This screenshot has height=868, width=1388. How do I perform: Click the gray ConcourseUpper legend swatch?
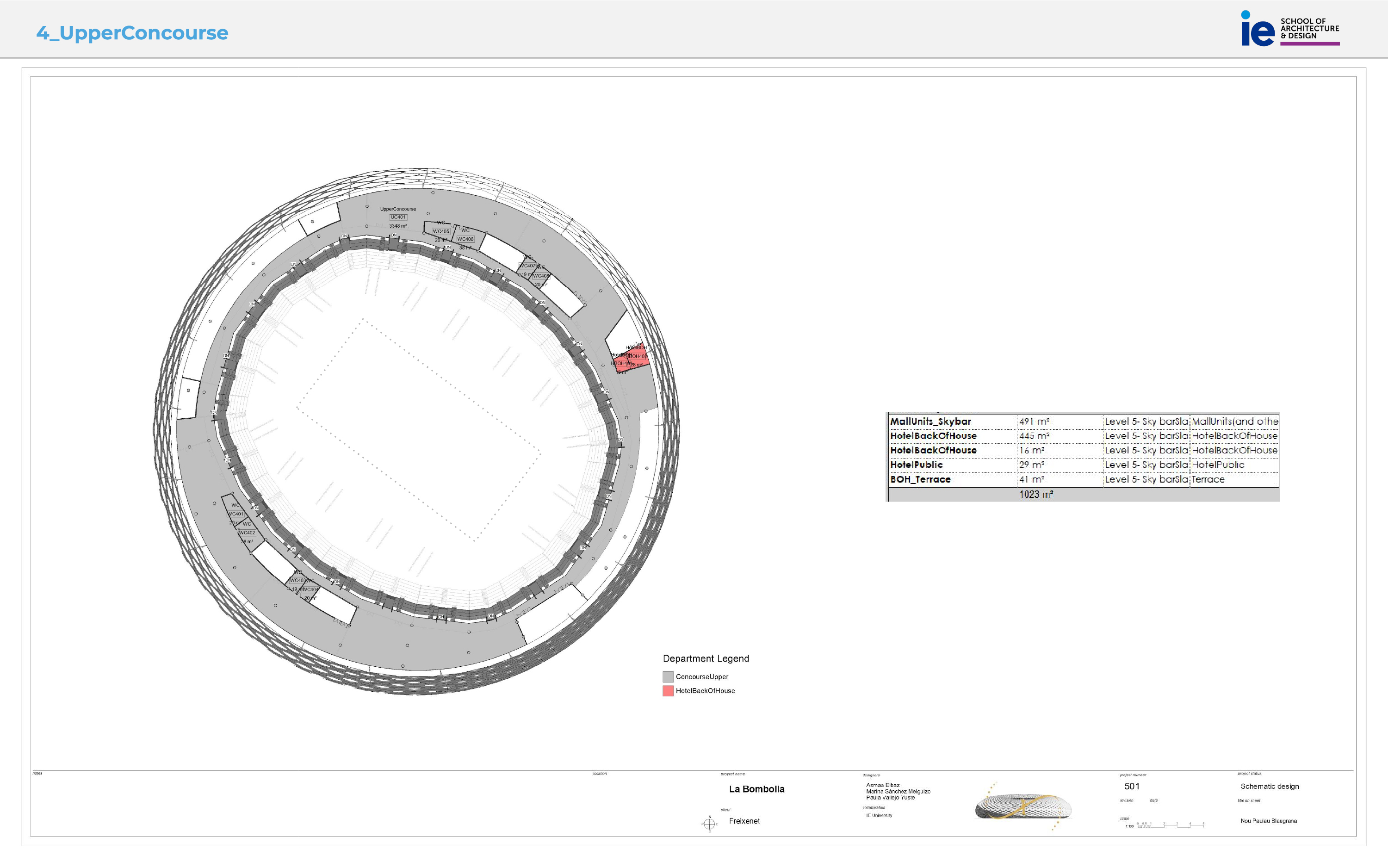coord(668,676)
